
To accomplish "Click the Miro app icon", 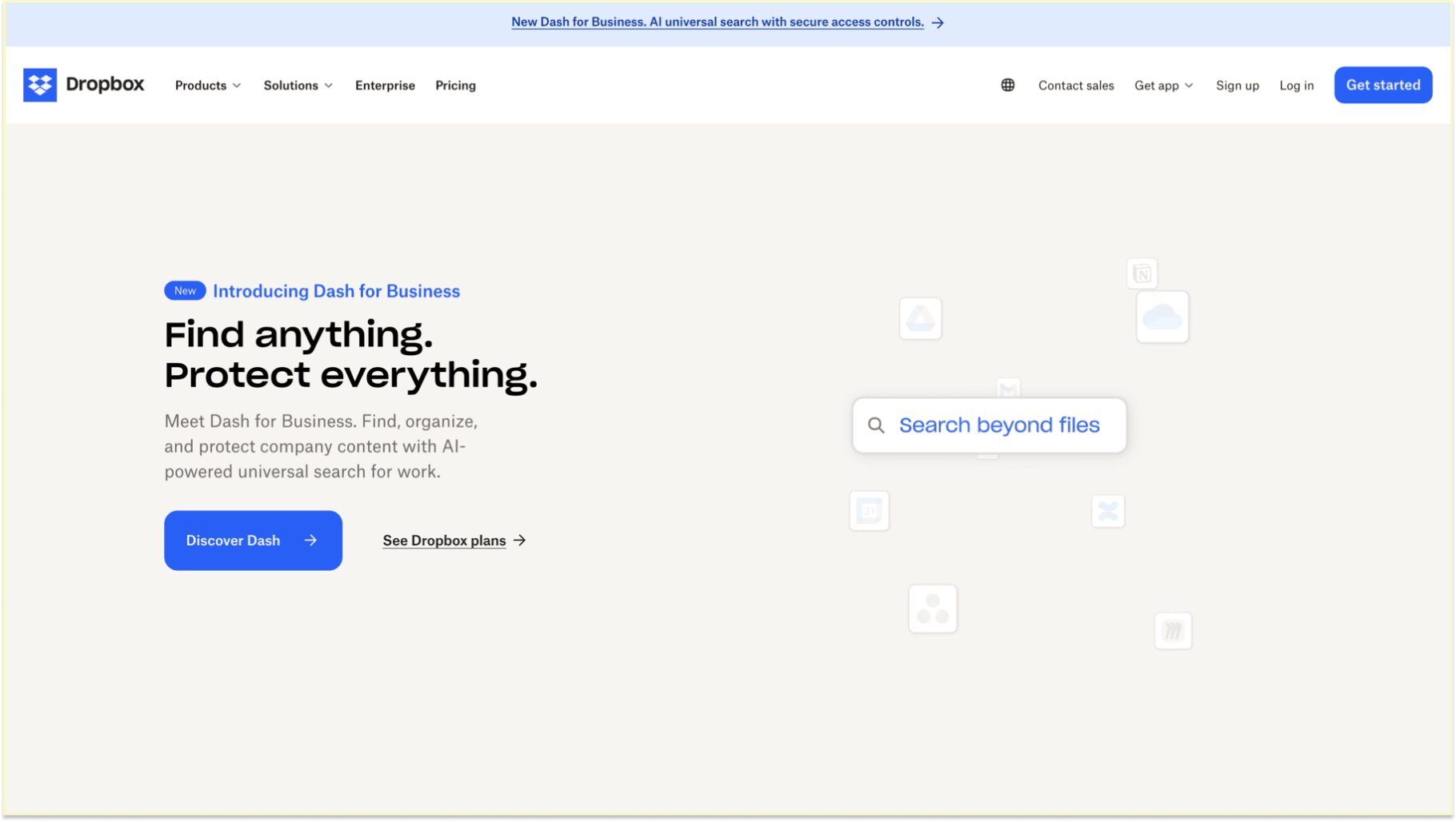I will click(x=1174, y=631).
